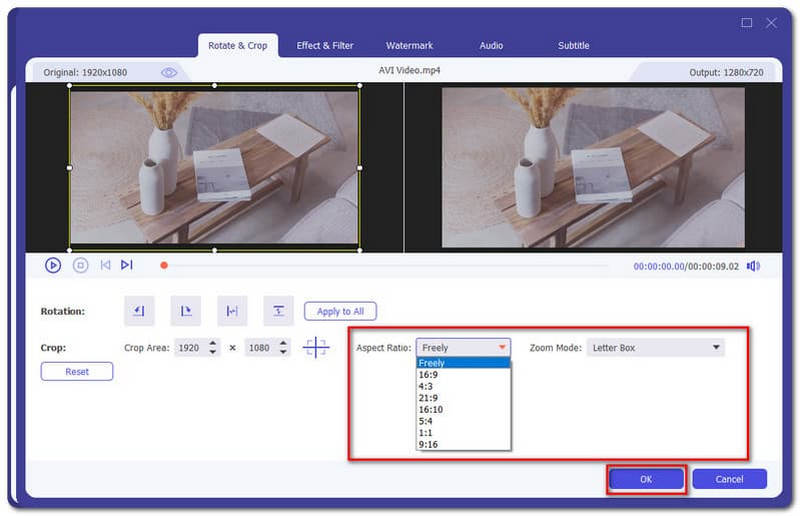Image resolution: width=800 pixels, height=516 pixels.
Task: Play the video preview
Action: coord(53,265)
